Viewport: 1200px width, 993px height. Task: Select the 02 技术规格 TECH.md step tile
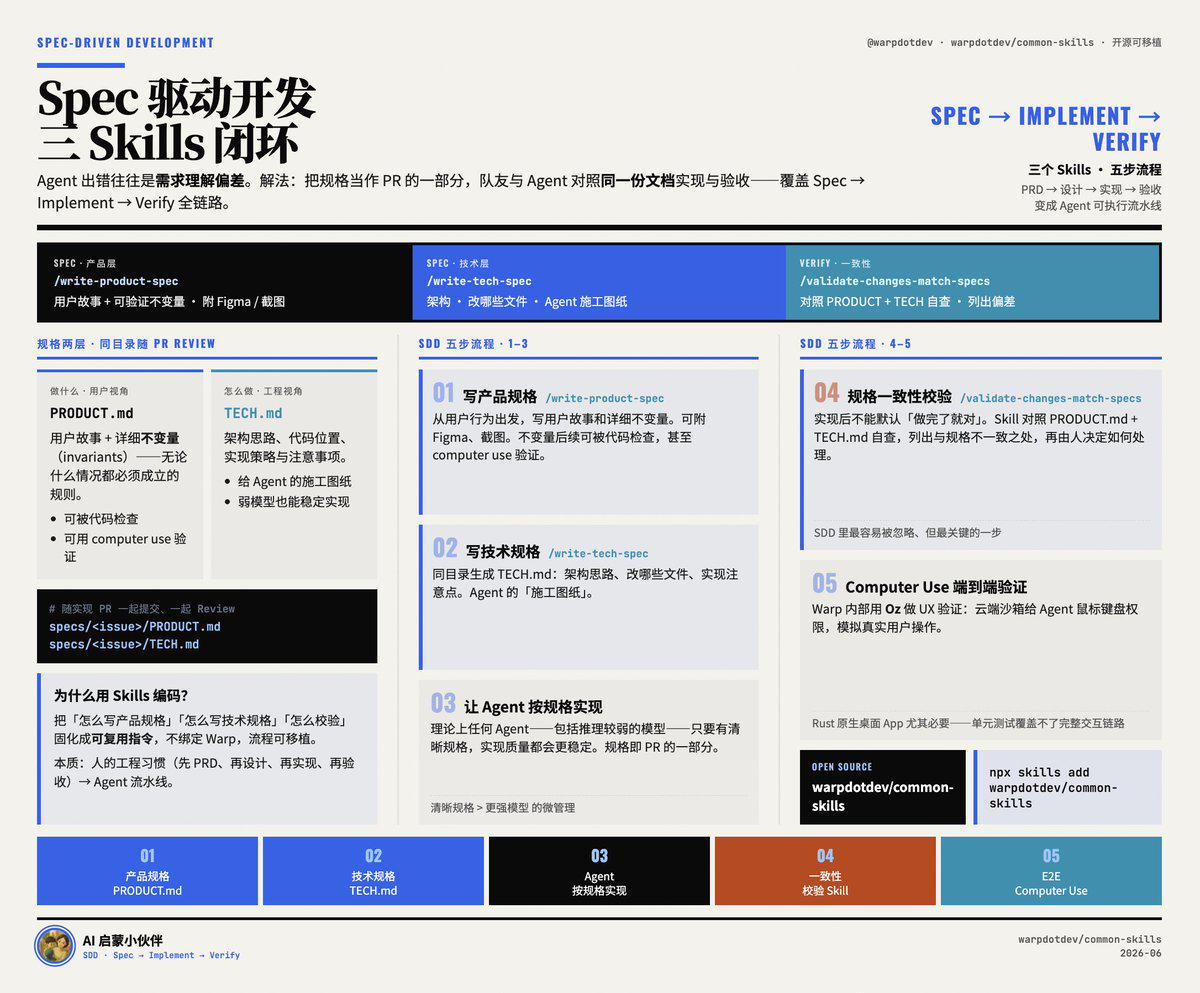tap(373, 871)
